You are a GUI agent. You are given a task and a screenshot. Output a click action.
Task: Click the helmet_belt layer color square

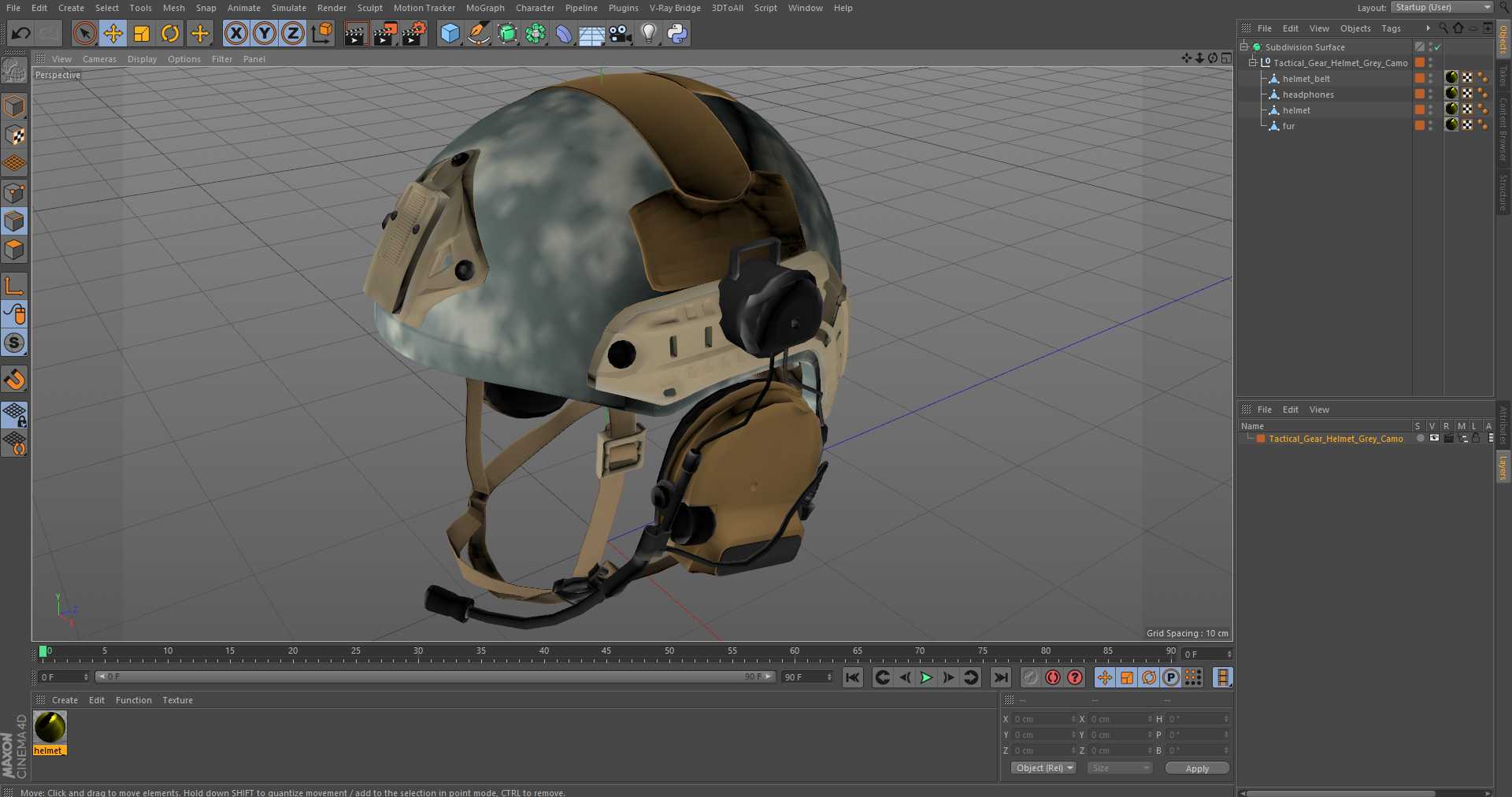(1419, 78)
